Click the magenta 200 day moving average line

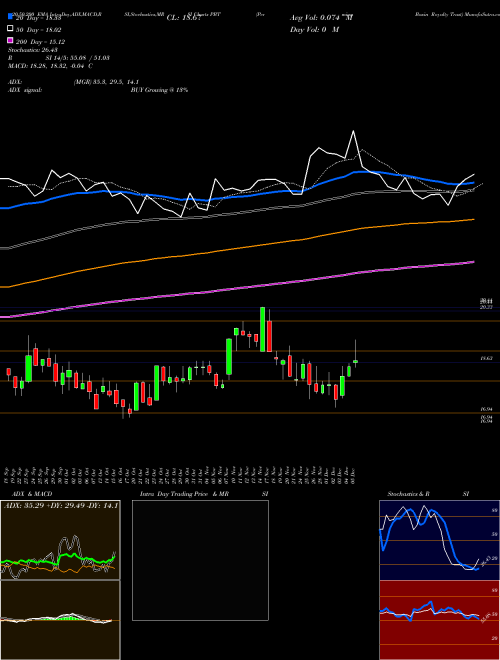tap(236, 288)
